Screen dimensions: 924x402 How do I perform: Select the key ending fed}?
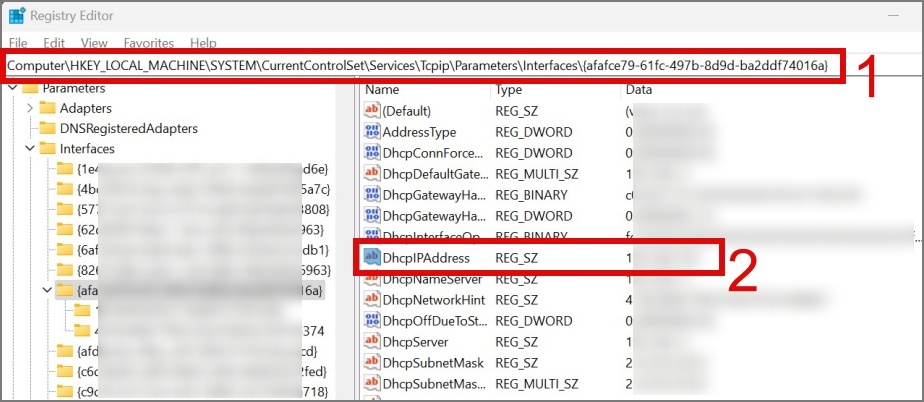click(202, 371)
